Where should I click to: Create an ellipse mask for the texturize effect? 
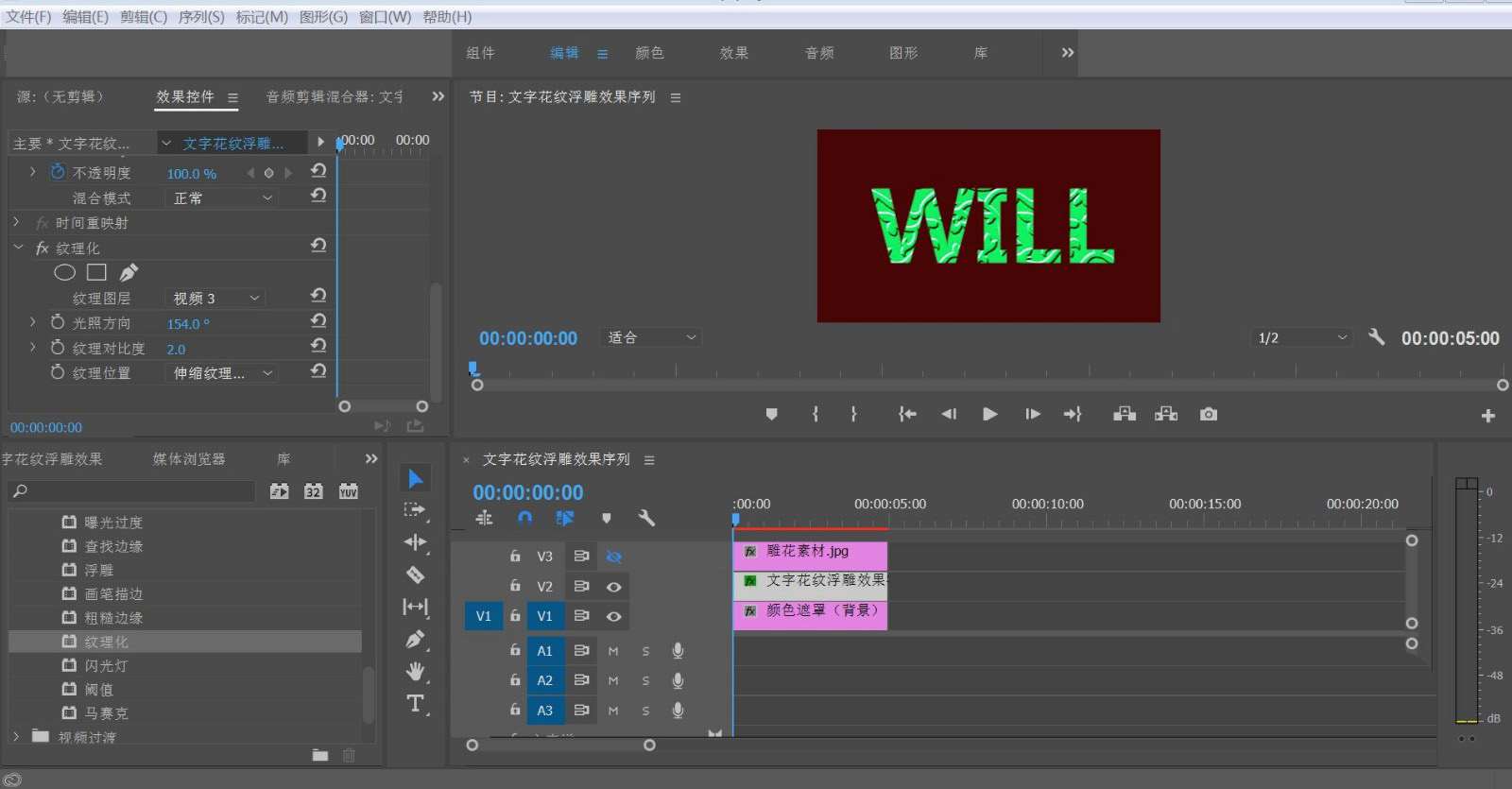coord(64,273)
